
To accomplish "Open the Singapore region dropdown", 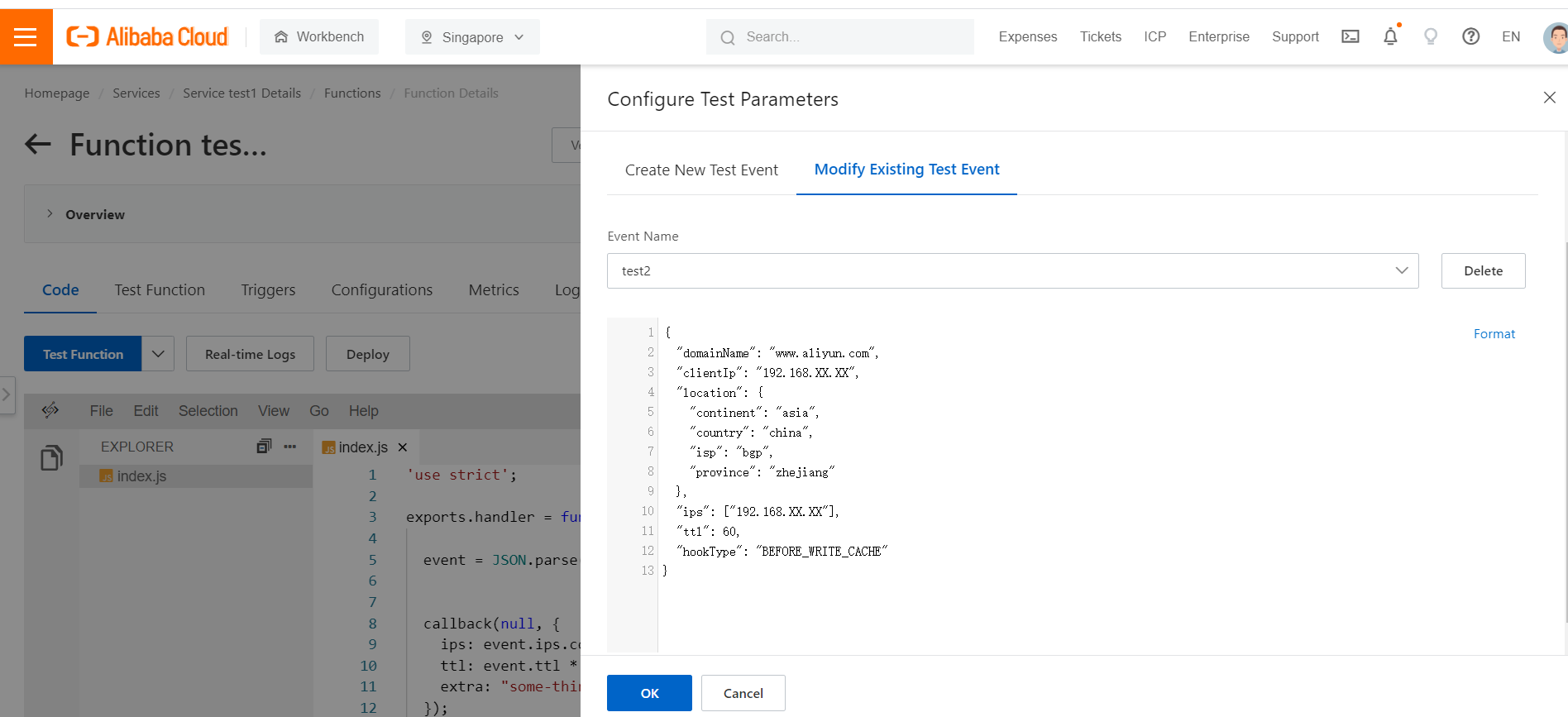I will (x=472, y=37).
